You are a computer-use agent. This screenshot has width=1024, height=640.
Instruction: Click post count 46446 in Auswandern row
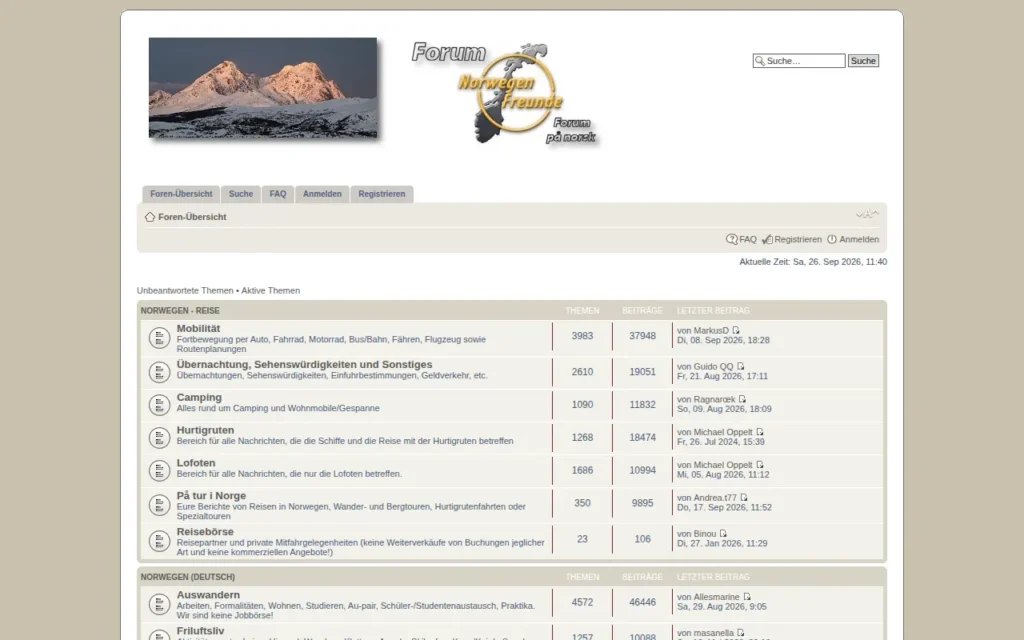[642, 602]
